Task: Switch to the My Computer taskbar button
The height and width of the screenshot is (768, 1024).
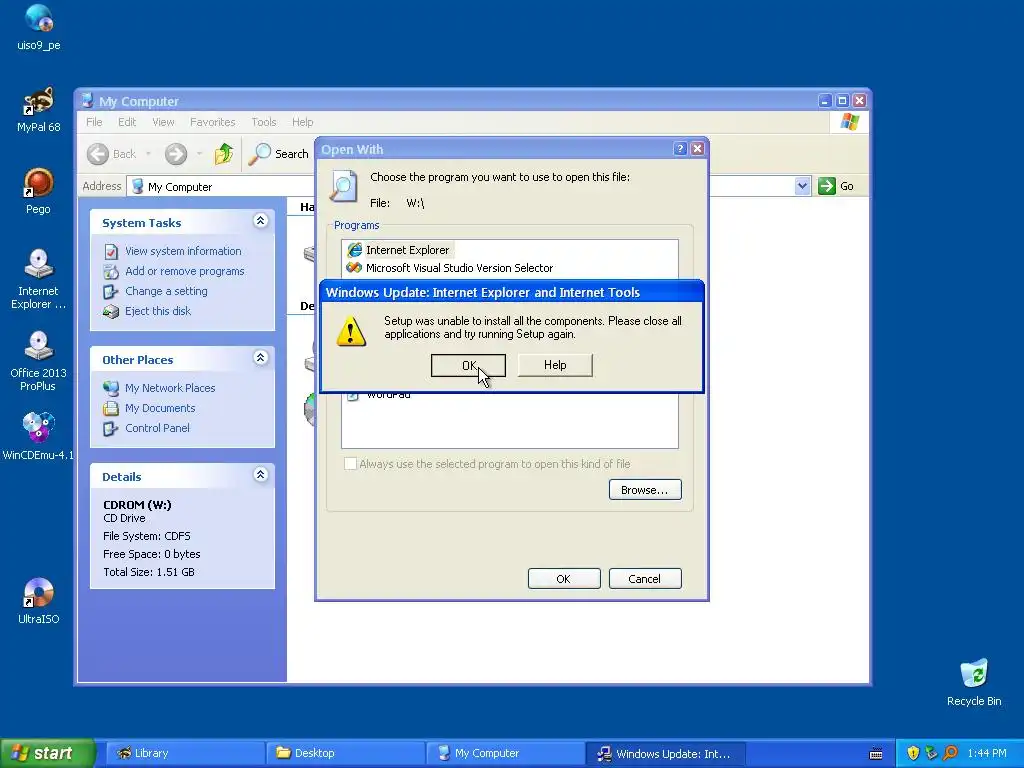Action: click(x=505, y=753)
